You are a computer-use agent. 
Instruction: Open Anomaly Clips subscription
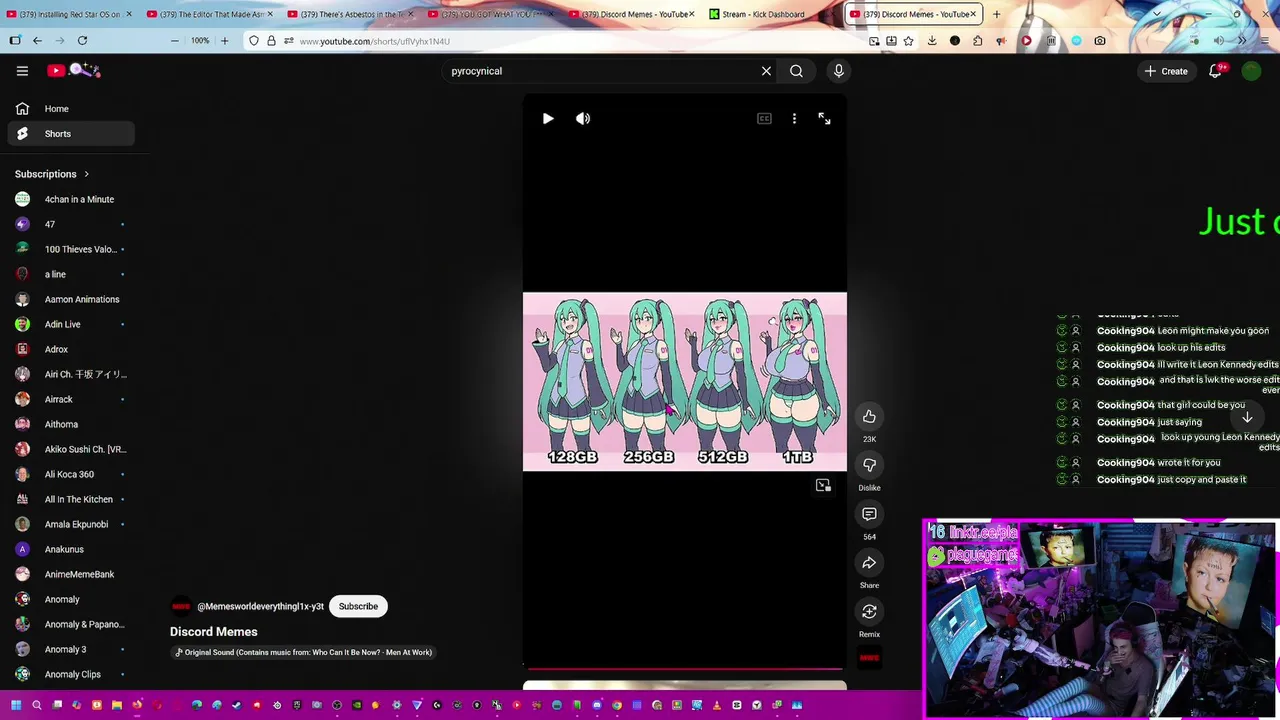pos(71,674)
